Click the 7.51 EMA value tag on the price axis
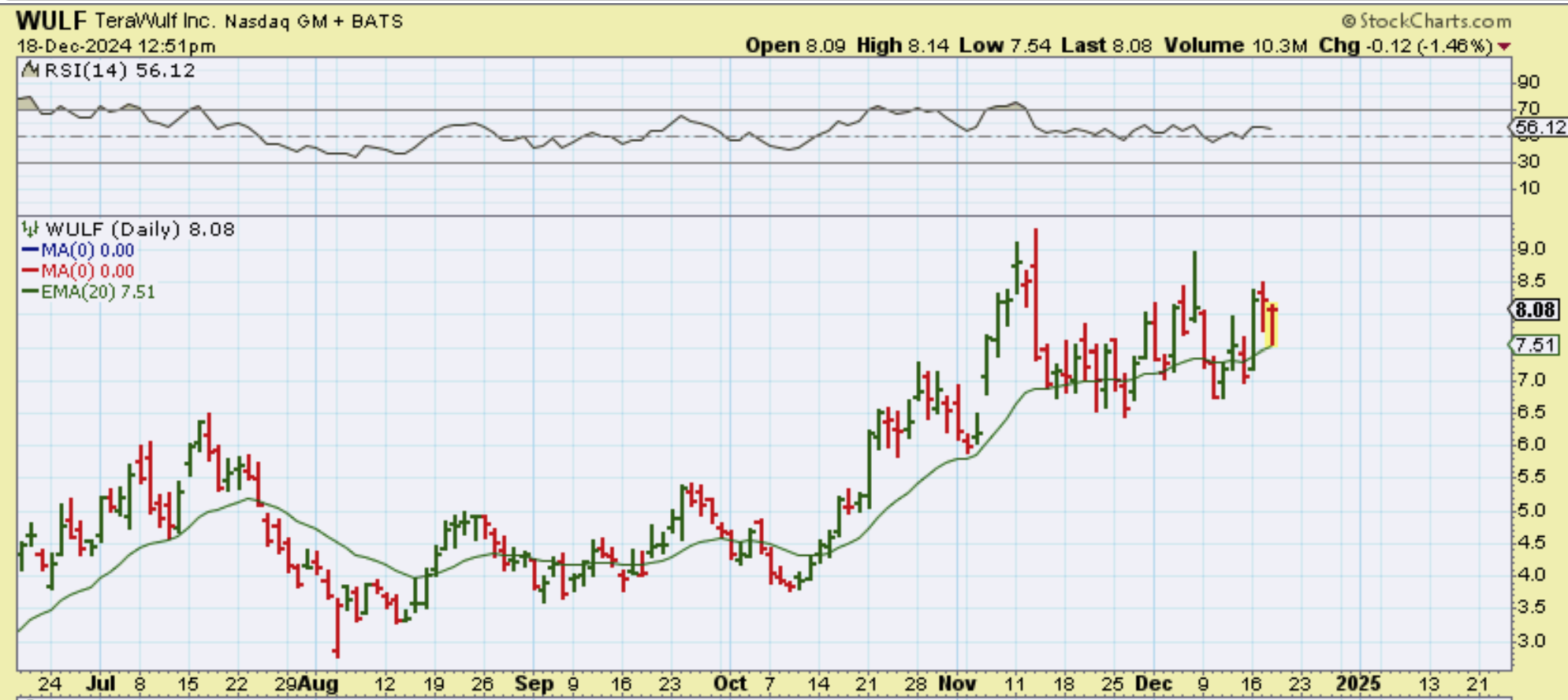Image resolution: width=1568 pixels, height=700 pixels. [x=1534, y=344]
